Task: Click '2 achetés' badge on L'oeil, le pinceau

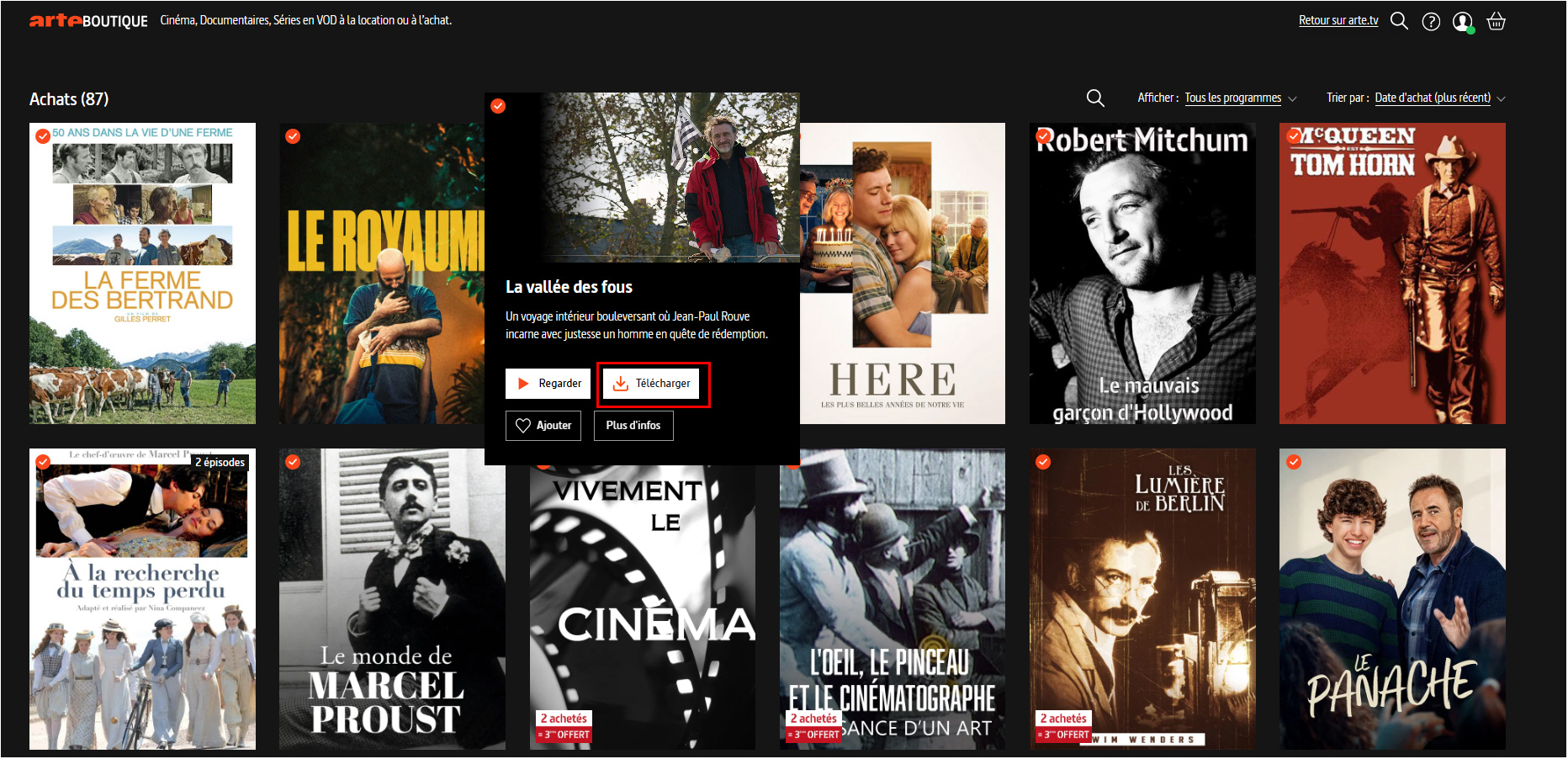Action: coord(813,719)
